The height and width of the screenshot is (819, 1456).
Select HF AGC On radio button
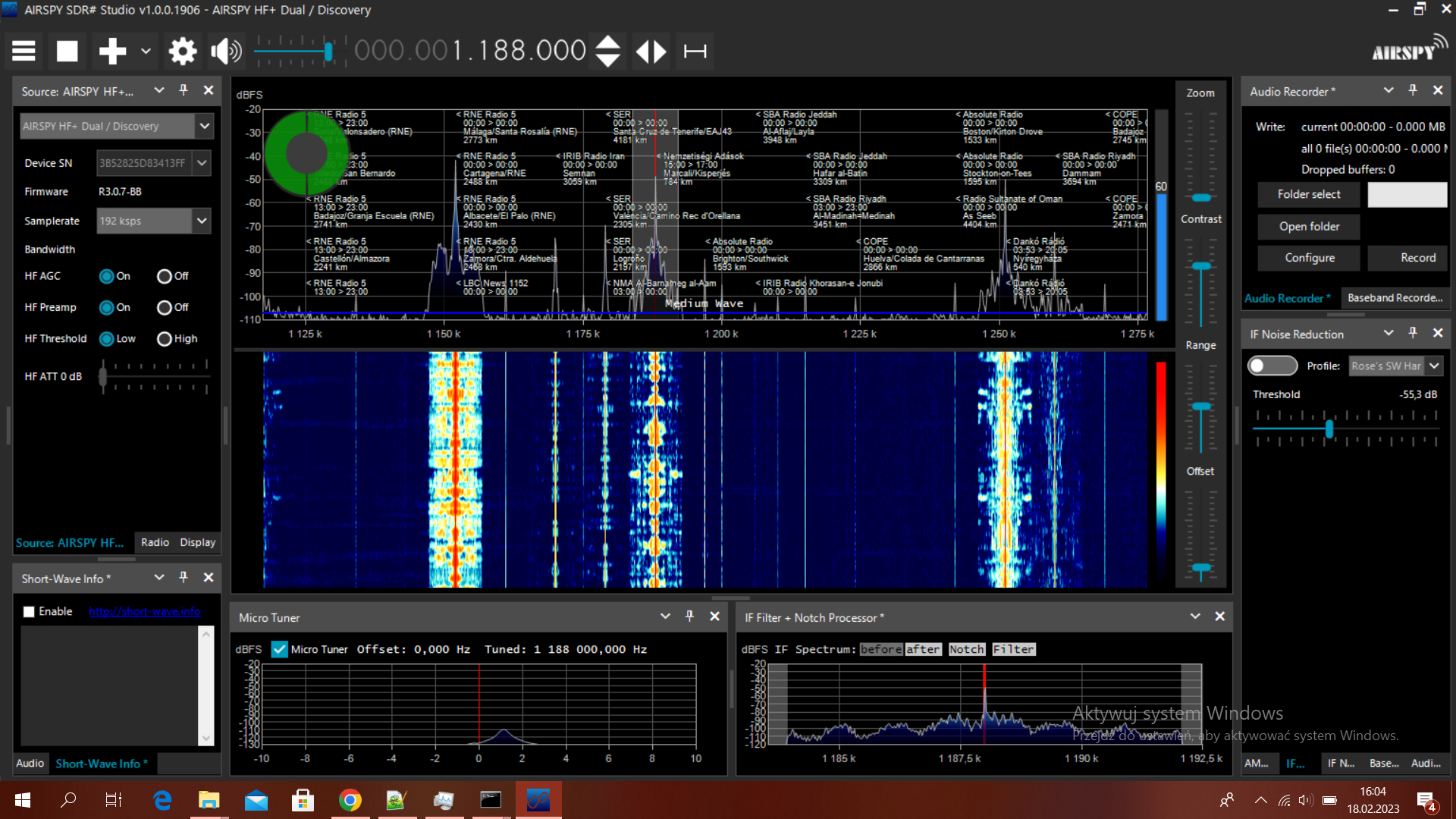[x=107, y=276]
